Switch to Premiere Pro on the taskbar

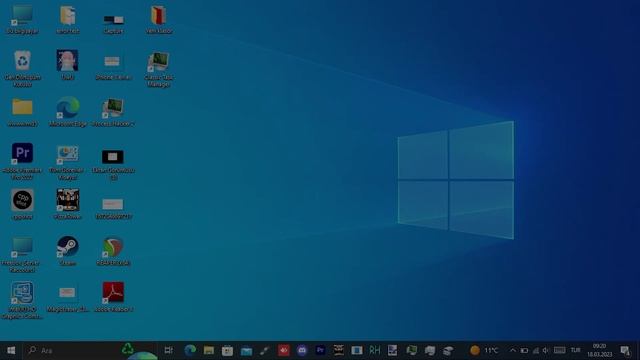click(320, 350)
